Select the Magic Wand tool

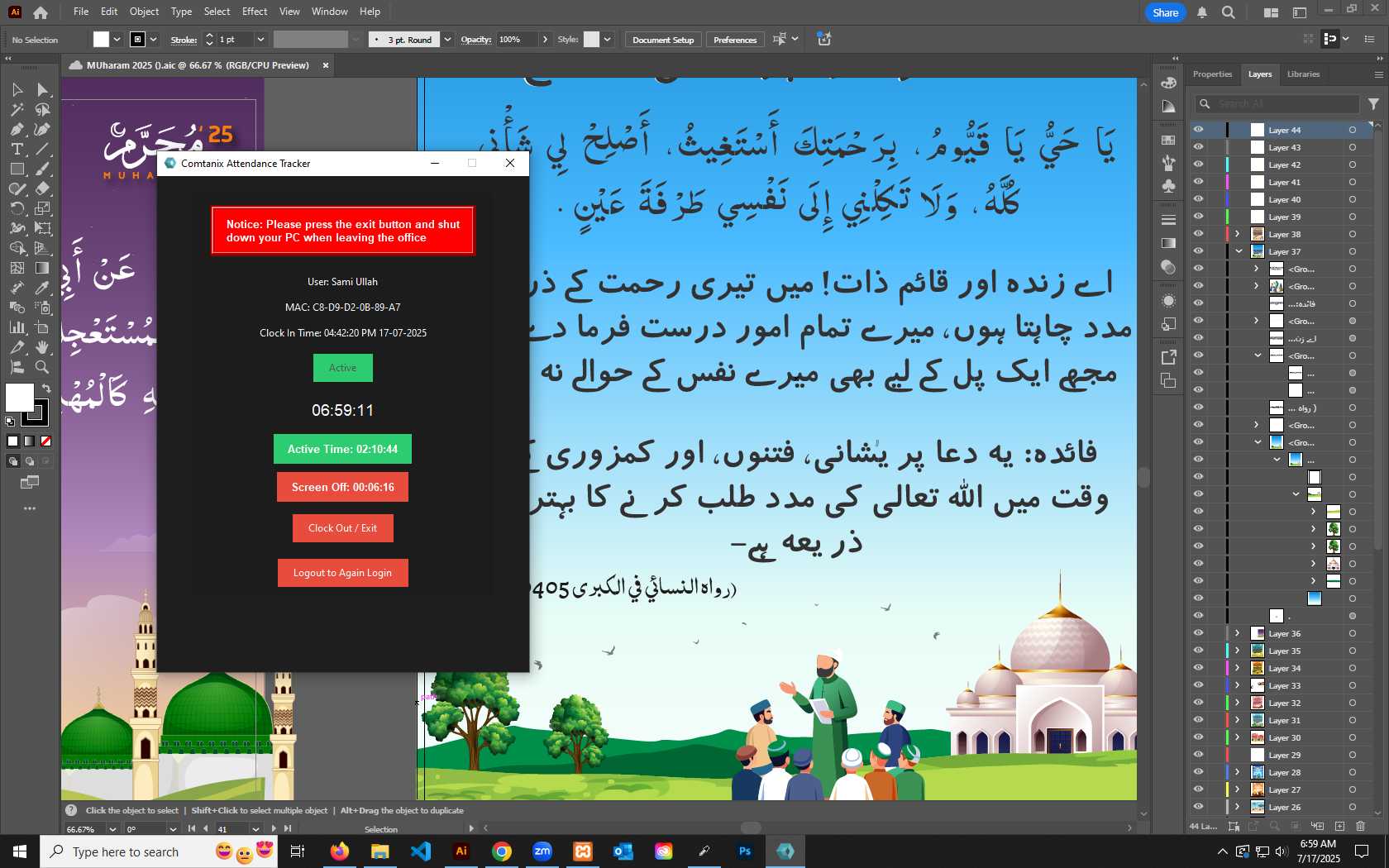click(17, 109)
